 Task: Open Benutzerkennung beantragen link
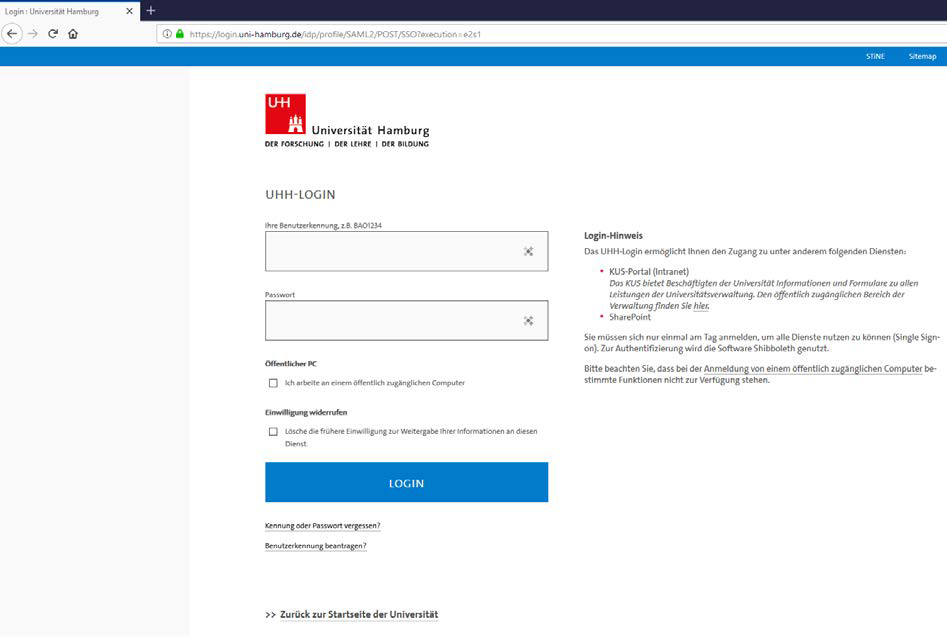coord(315,546)
